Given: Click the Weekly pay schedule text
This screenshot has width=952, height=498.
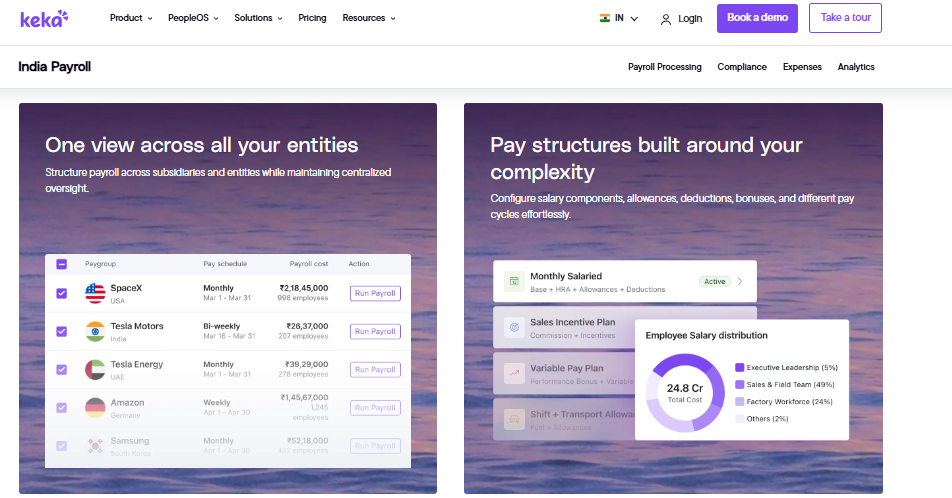Looking at the screenshot, I should coord(217,403).
